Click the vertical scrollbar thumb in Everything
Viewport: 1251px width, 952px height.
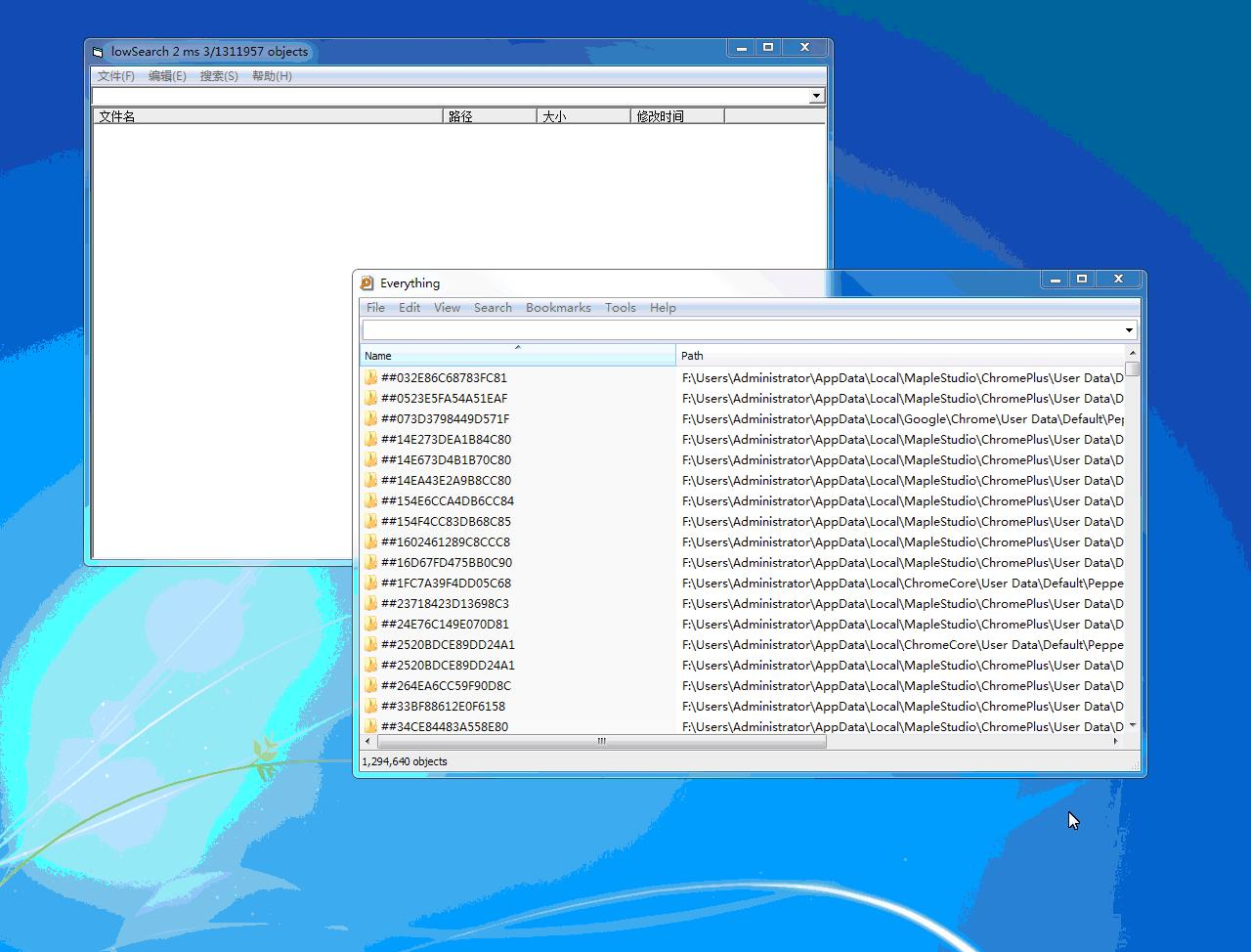click(x=1133, y=369)
